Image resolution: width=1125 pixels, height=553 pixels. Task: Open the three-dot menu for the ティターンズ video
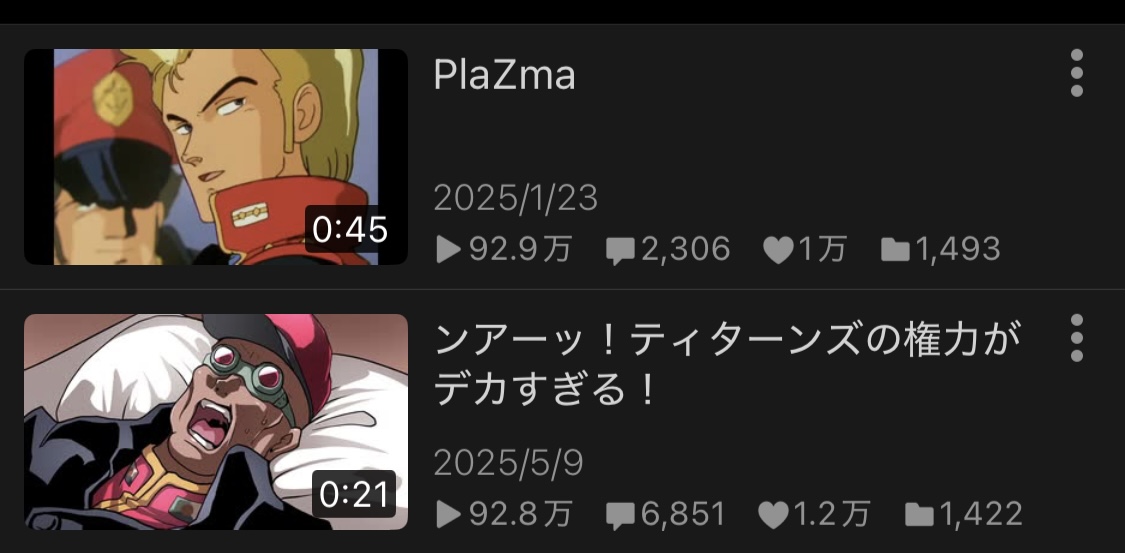(1076, 338)
